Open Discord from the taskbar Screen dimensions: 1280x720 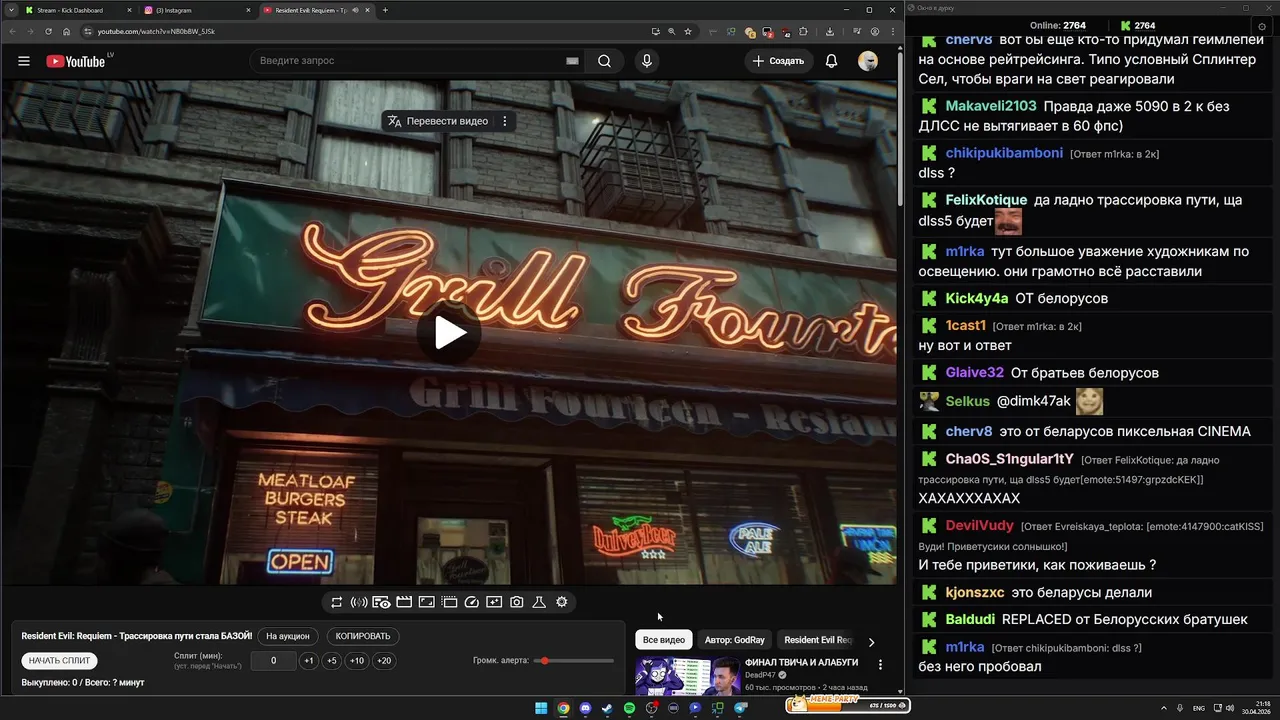(585, 708)
